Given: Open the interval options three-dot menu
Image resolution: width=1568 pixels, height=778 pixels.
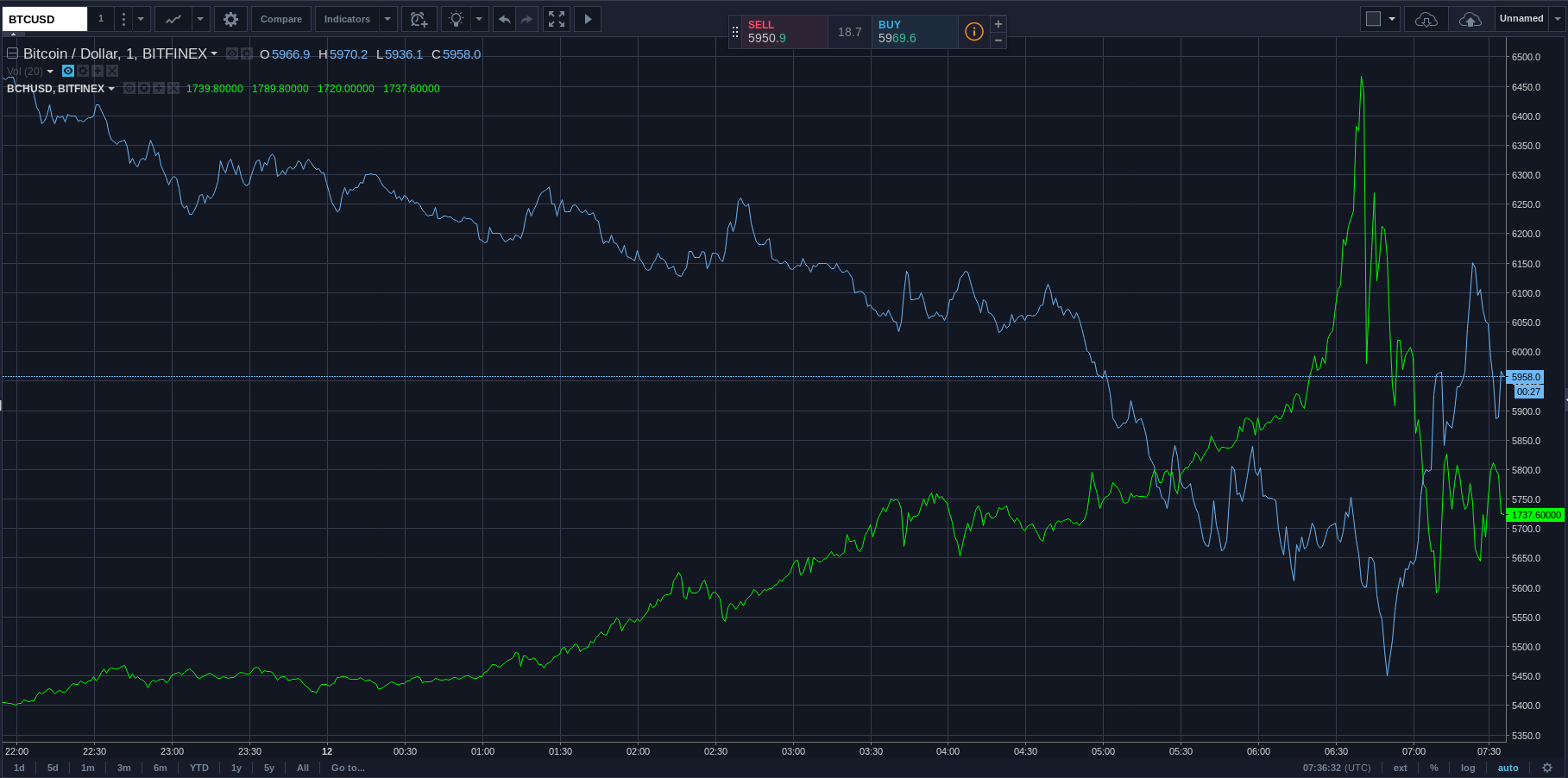Looking at the screenshot, I should coord(123,19).
